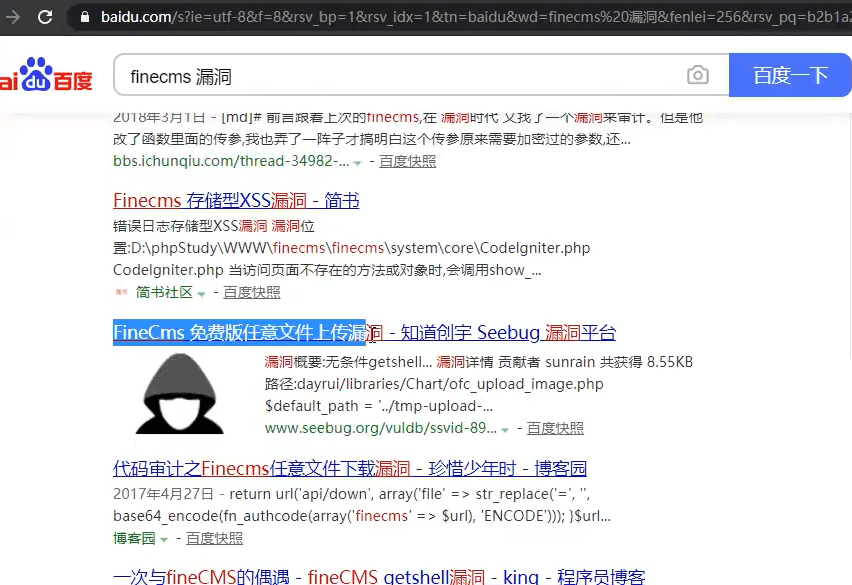Expand the arrow next to 简书社区
Screen dimensions: 852x585
(201, 294)
